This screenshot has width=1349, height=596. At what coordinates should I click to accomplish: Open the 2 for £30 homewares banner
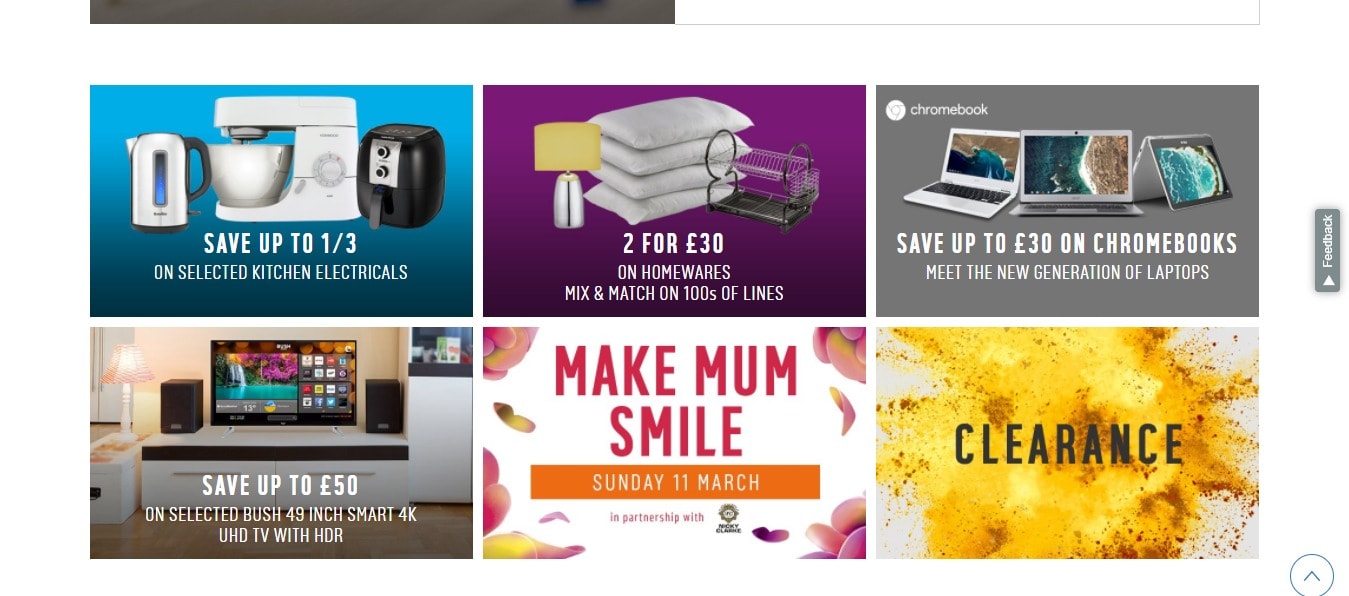(x=674, y=201)
